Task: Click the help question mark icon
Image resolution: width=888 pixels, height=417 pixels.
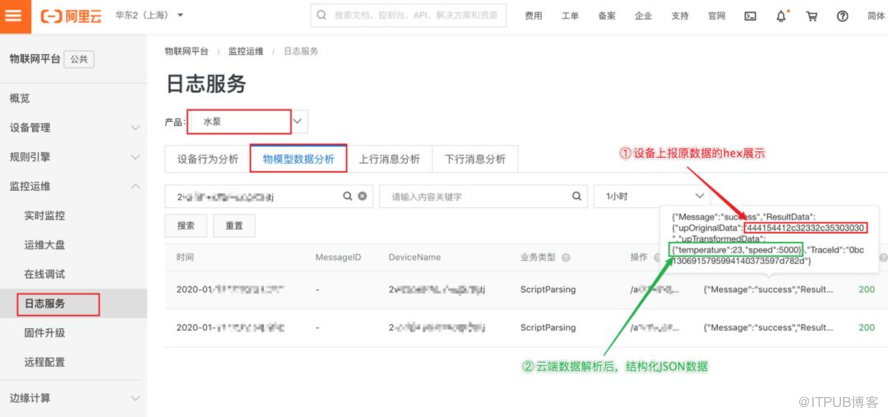Action: pyautogui.click(x=842, y=16)
